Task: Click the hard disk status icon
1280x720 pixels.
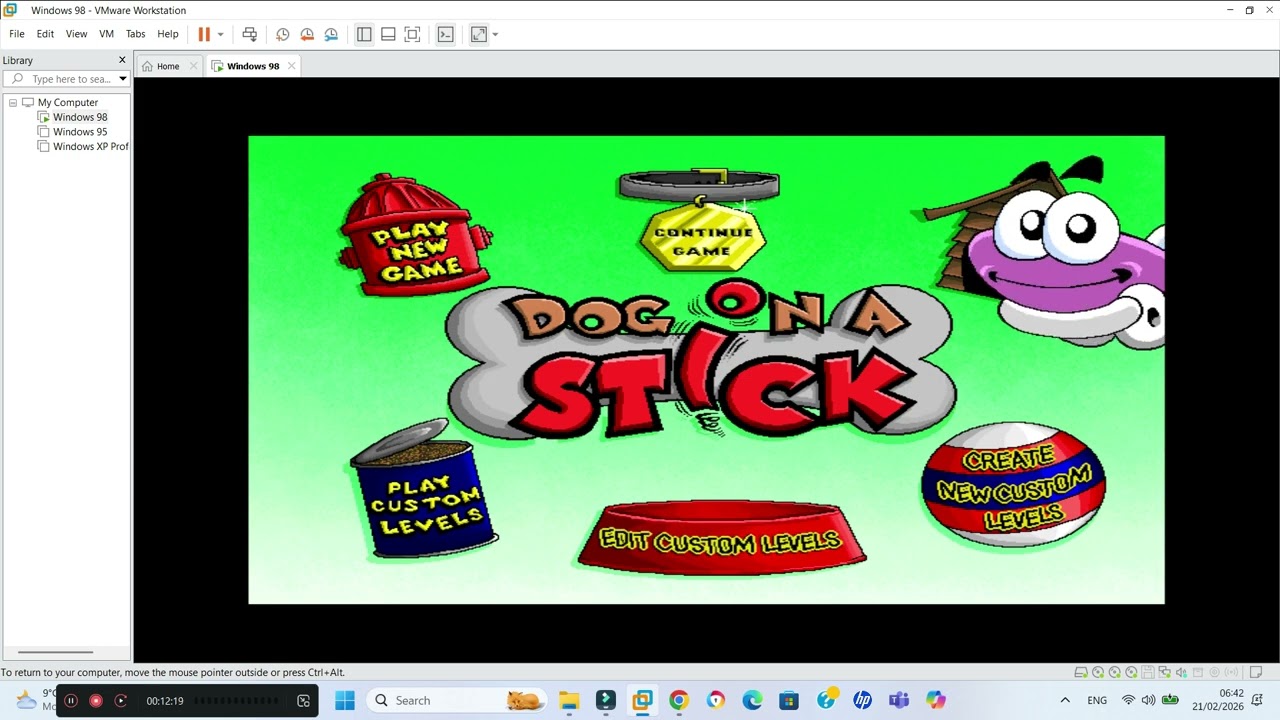Action: point(1081,672)
